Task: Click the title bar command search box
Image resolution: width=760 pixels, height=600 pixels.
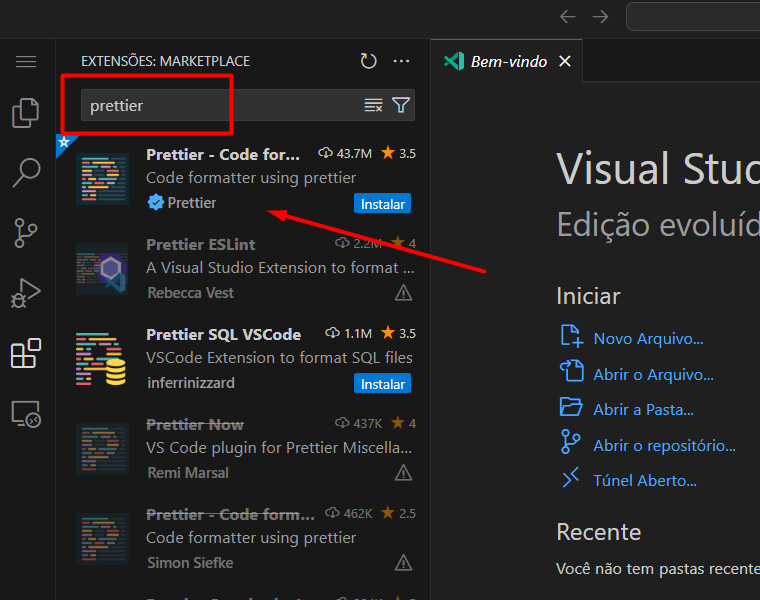Action: (x=693, y=16)
